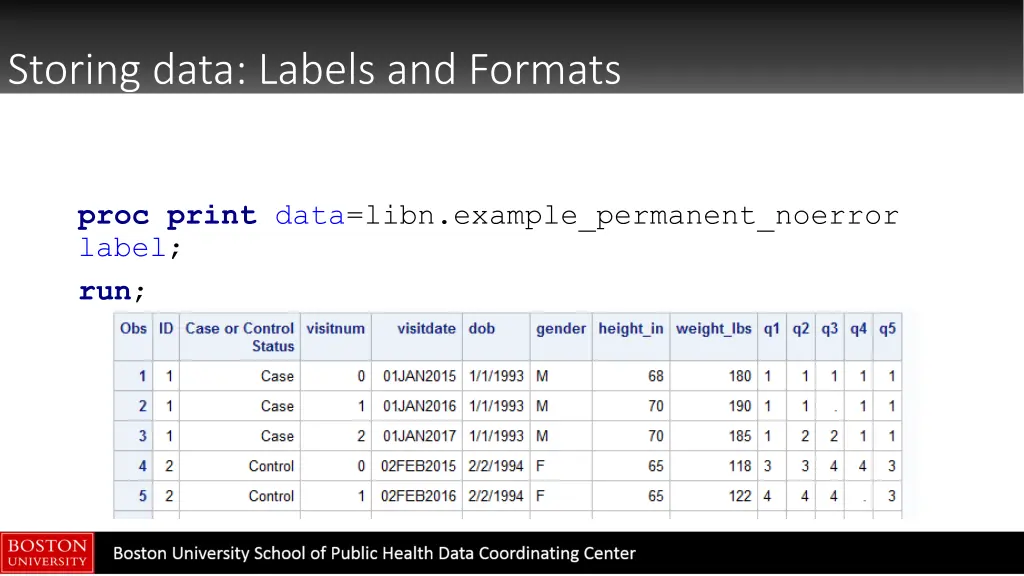Screen dimensions: 1024x576
Task: Click the highlighted label keyword in code
Action: click(x=121, y=247)
